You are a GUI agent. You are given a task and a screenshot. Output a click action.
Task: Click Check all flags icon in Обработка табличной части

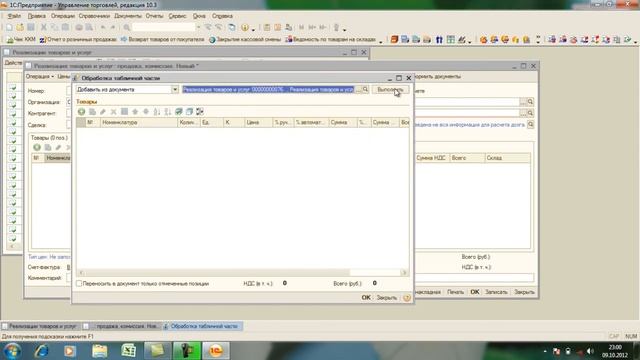tap(179, 111)
